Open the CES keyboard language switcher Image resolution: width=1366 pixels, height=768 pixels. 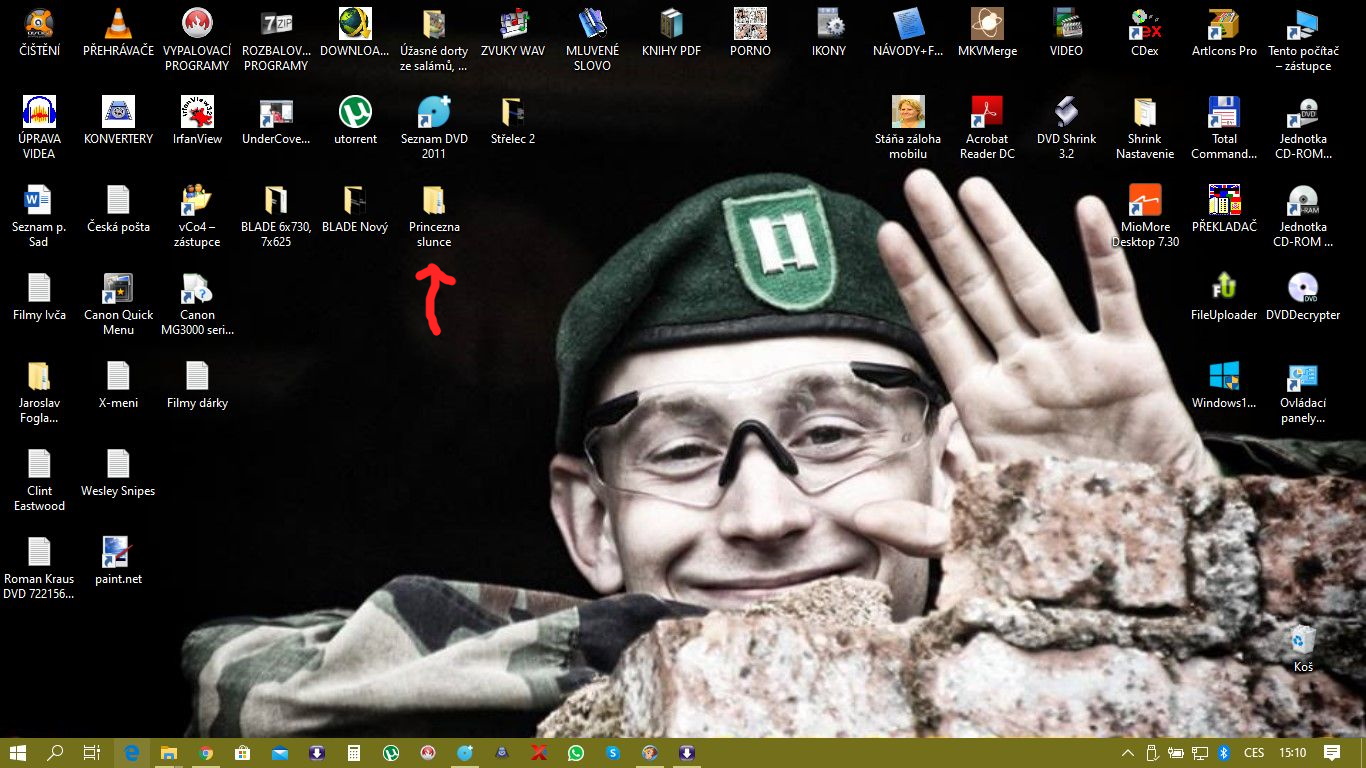coord(1253,753)
